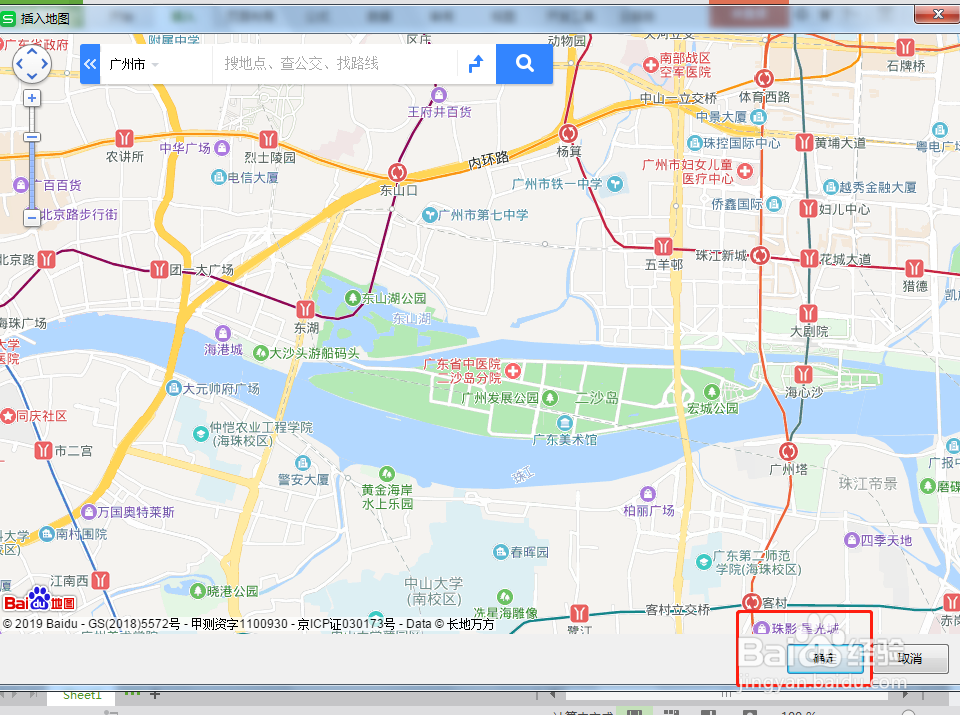Screen dimensions: 960x715
Task: Click the 团一大广场 metro station icon
Action: pos(159,269)
